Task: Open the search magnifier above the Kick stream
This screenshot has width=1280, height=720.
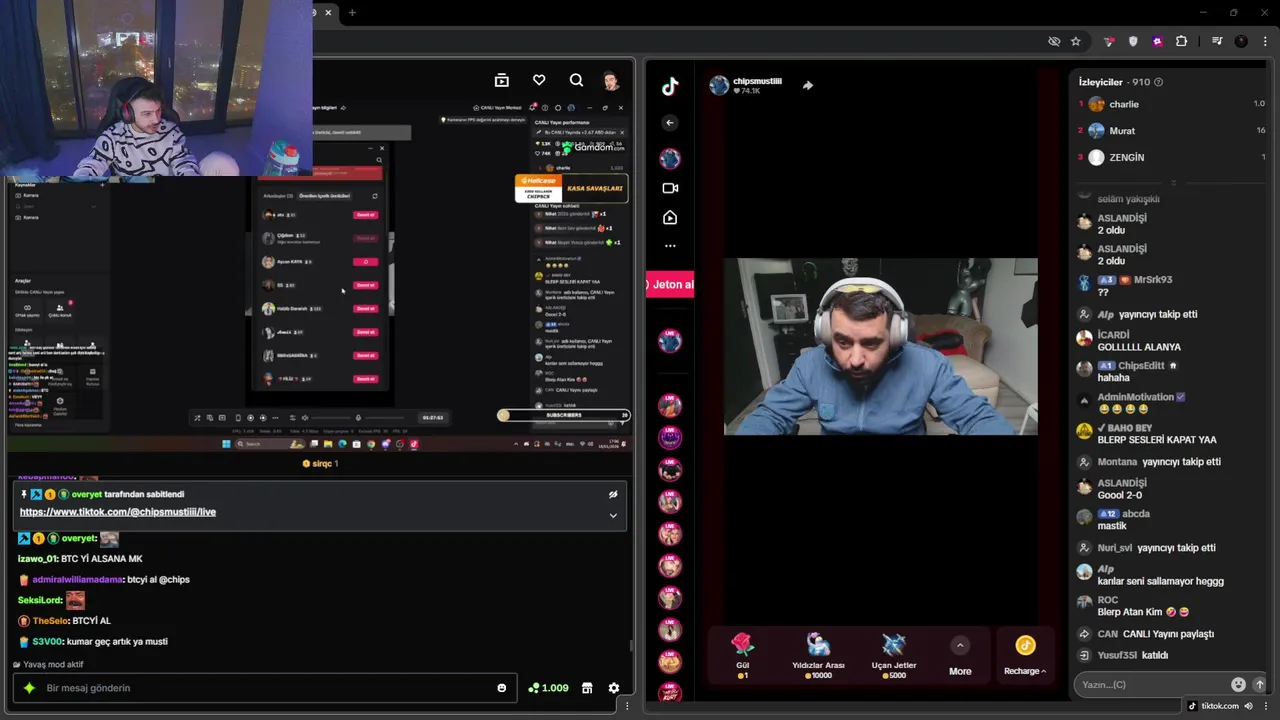Action: point(576,80)
